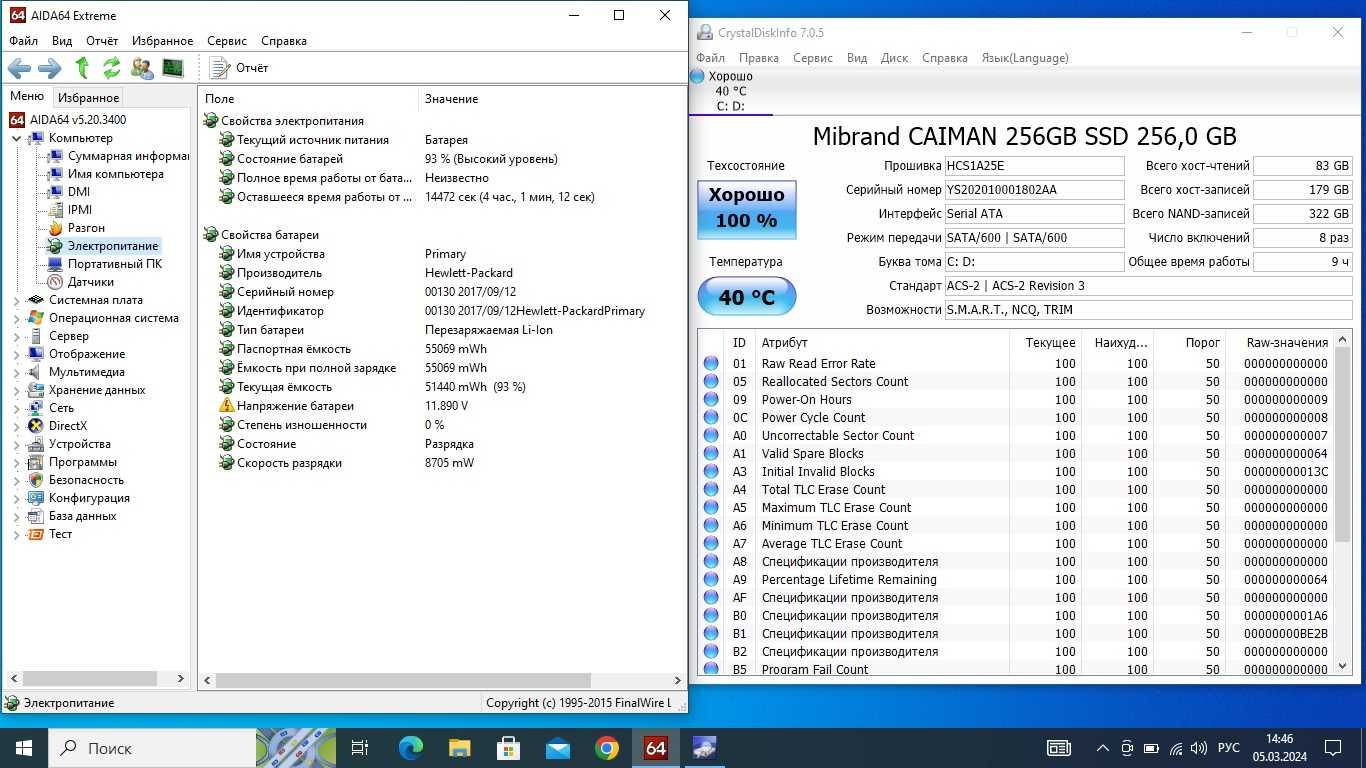1366x768 pixels.
Task: Click the AIDA64 Back arrow toolbar icon
Action: [x=19, y=68]
